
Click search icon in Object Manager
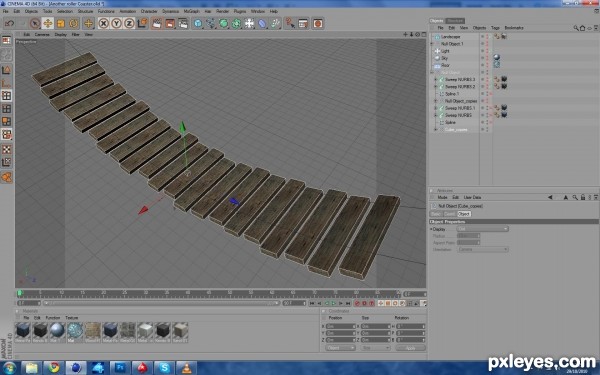pyautogui.click(x=576, y=28)
